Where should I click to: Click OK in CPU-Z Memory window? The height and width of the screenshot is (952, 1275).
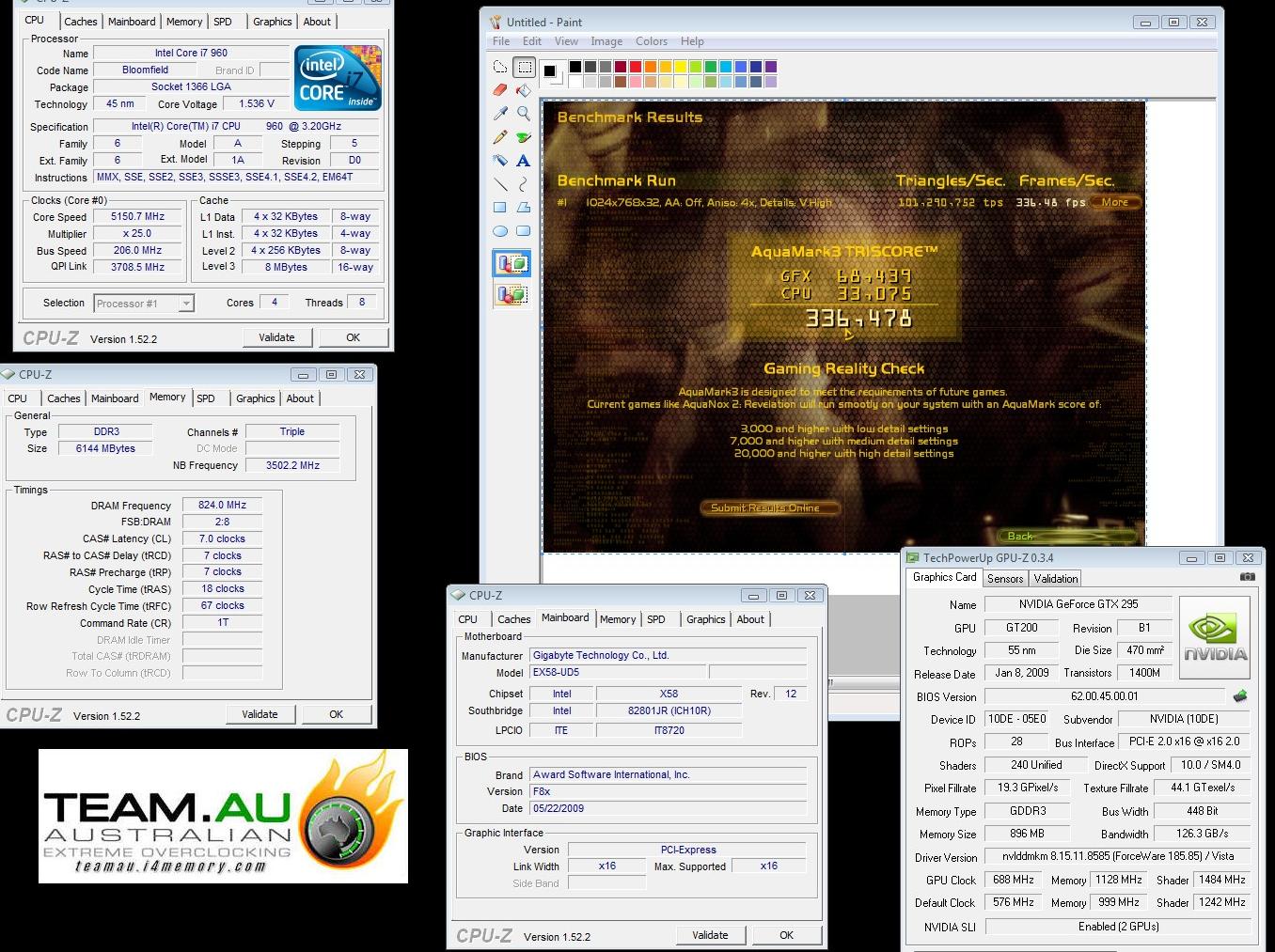[337, 714]
